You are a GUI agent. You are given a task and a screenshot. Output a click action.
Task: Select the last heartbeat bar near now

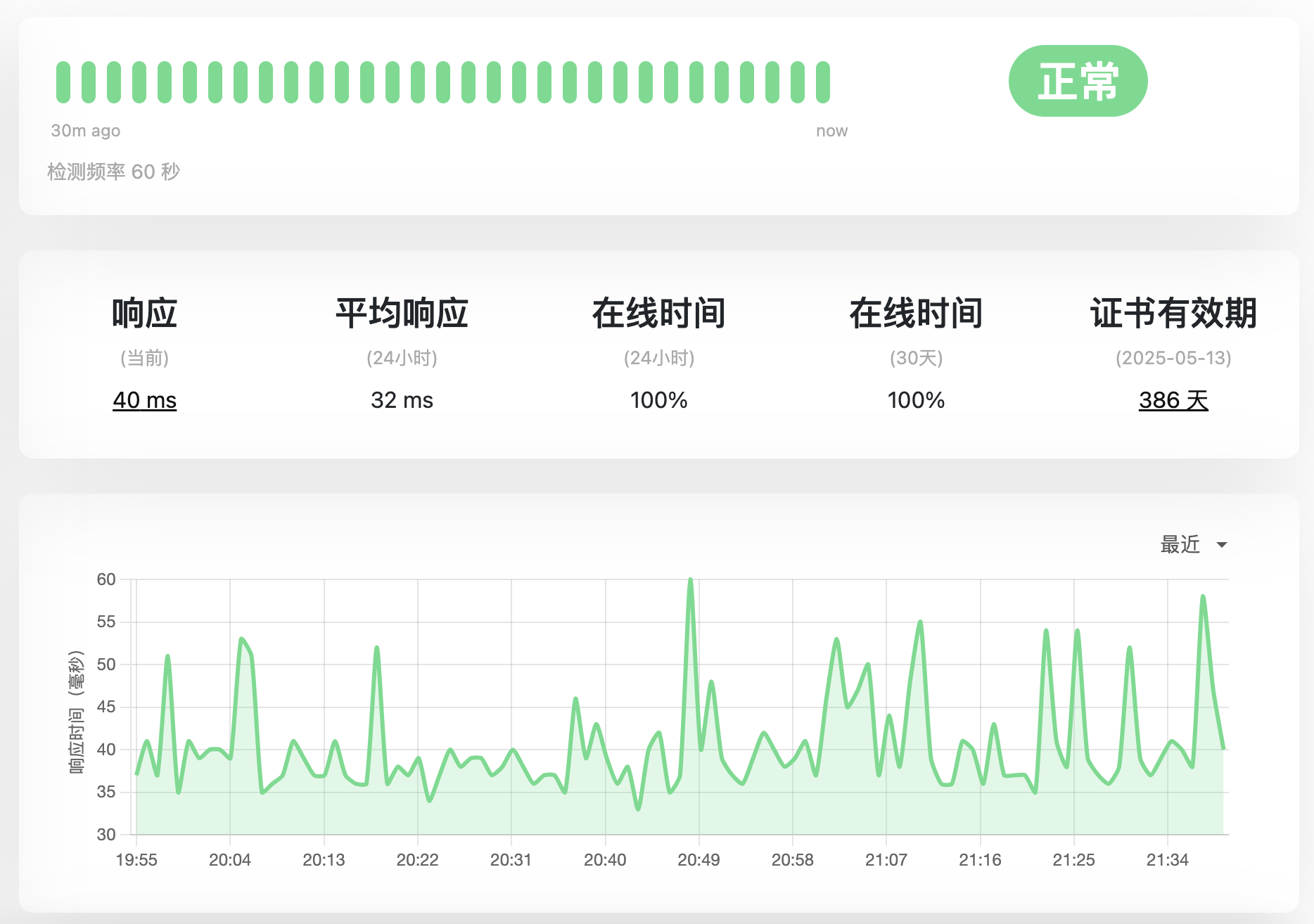point(823,82)
